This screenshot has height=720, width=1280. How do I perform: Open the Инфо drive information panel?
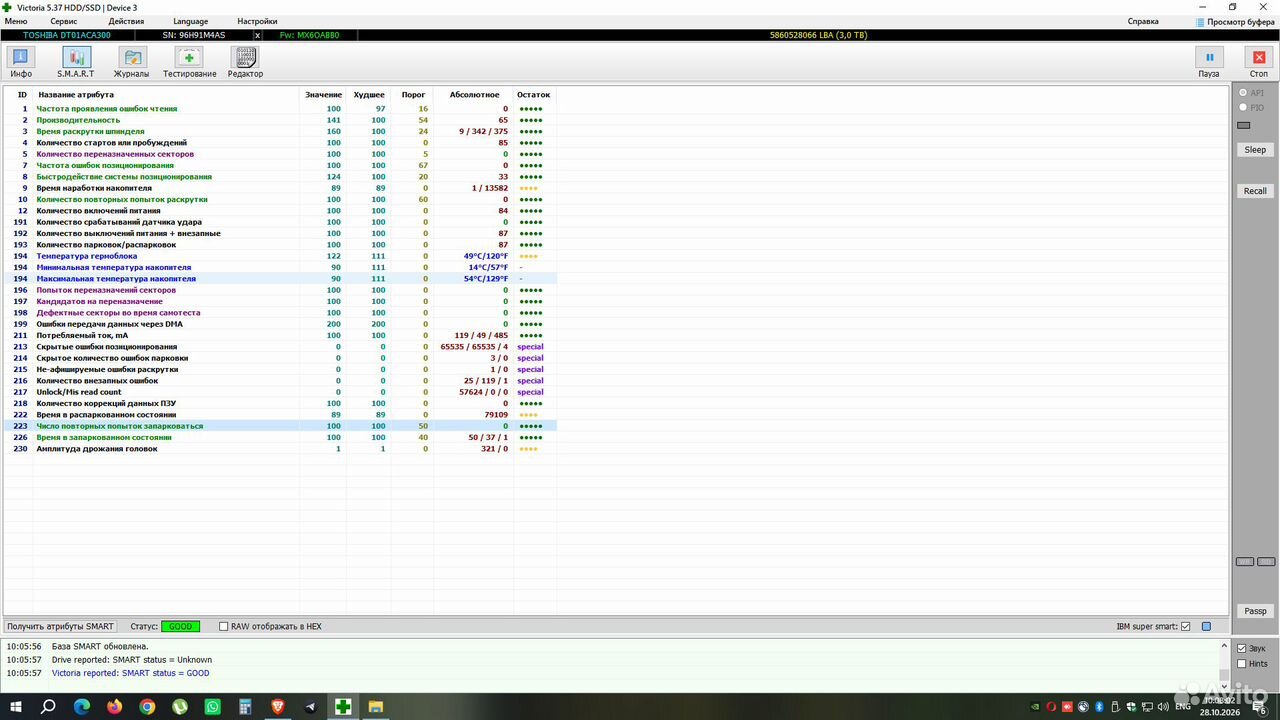[21, 62]
